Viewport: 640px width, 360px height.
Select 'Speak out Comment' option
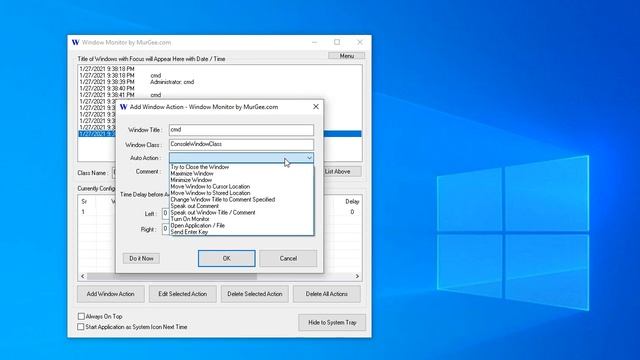241,206
